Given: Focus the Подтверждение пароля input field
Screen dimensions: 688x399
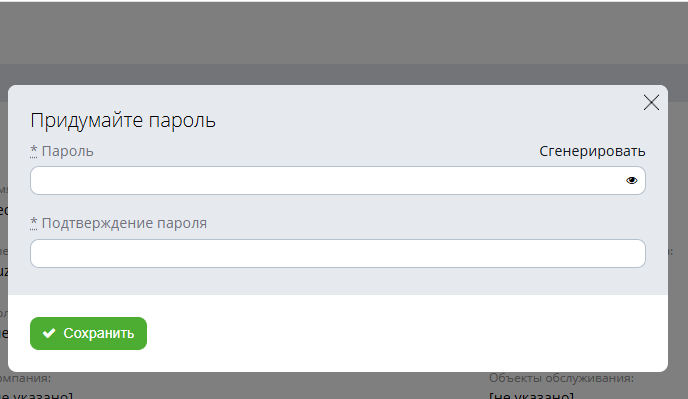Looking at the screenshot, I should coord(337,253).
